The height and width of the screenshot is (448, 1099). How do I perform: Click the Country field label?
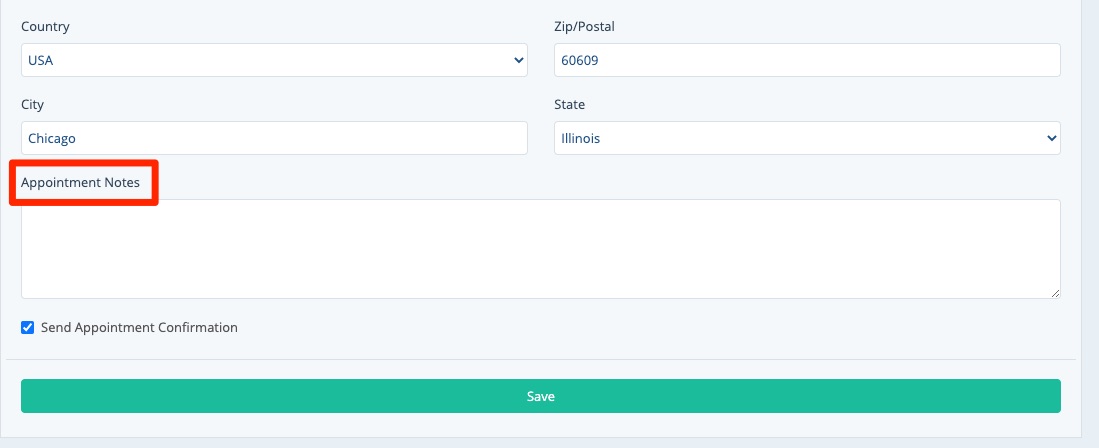[46, 27]
